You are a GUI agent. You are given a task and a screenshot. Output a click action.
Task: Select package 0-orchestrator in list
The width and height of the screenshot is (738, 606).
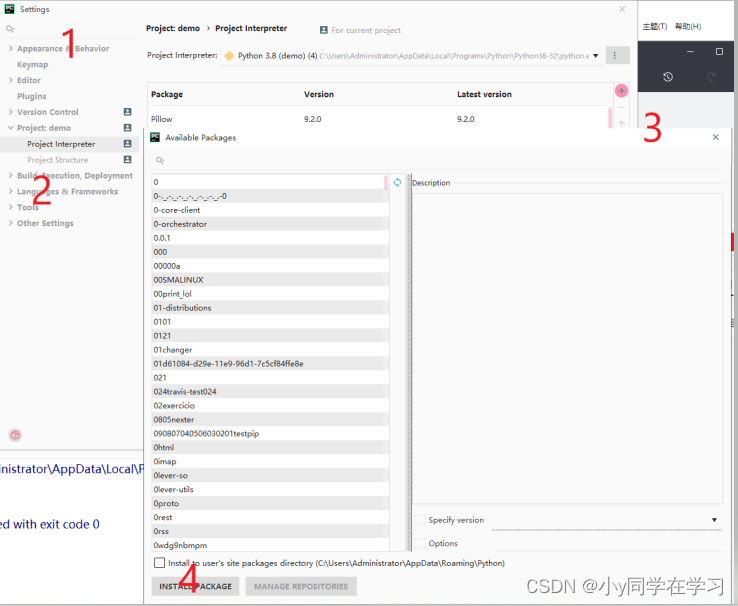pyautogui.click(x=270, y=224)
